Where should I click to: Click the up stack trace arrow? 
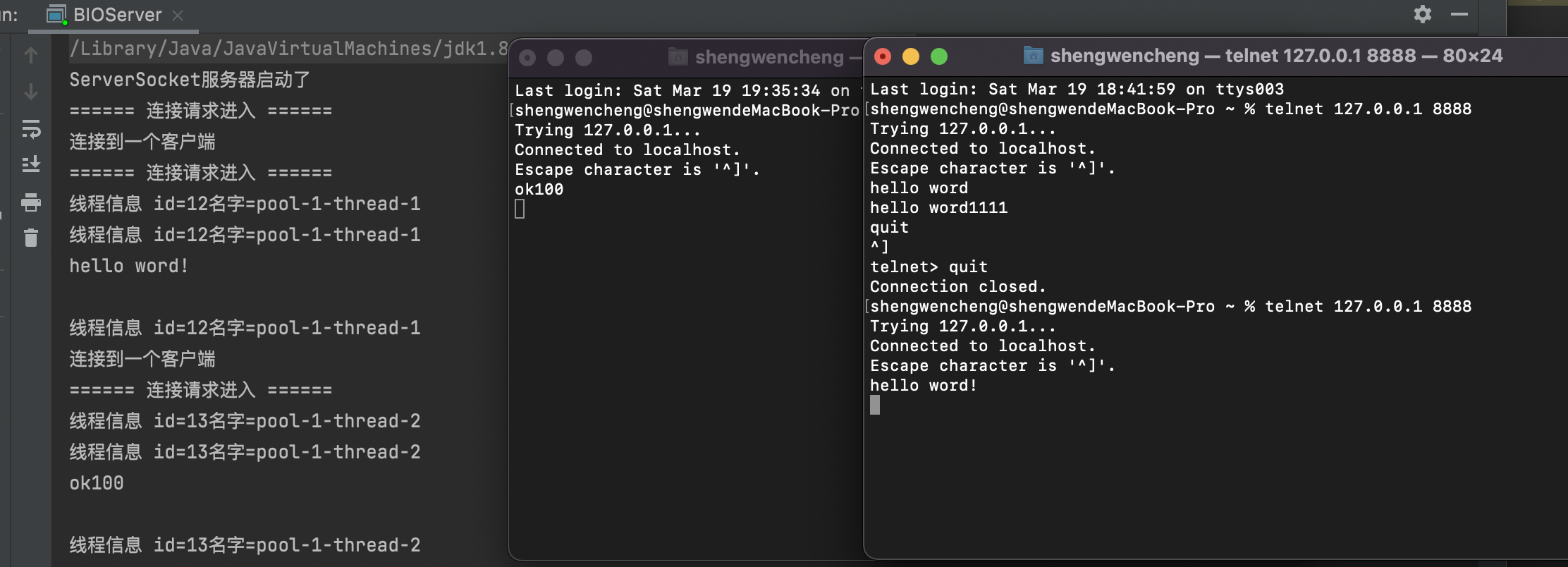point(31,55)
